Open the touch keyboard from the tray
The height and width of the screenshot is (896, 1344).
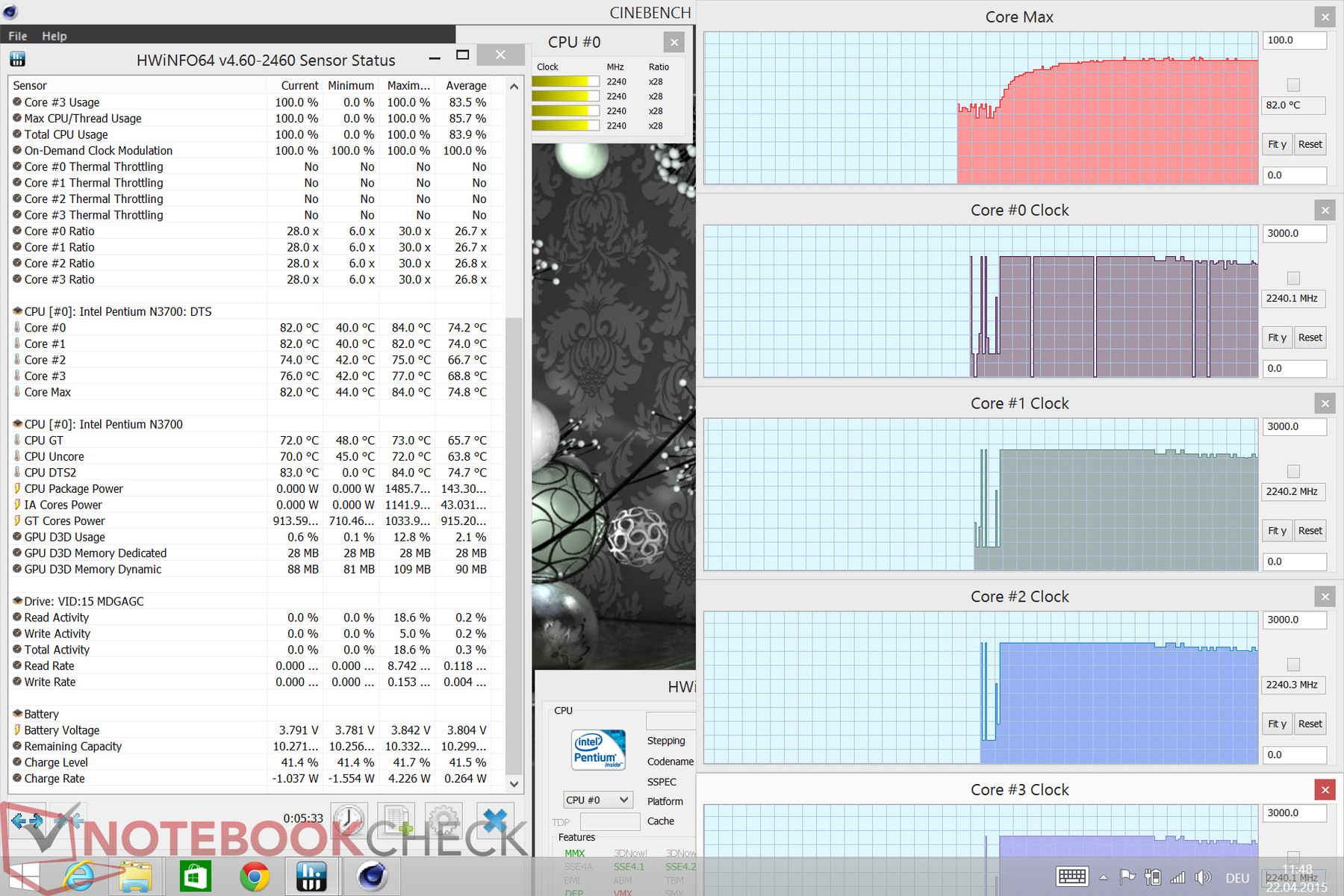[x=1071, y=877]
